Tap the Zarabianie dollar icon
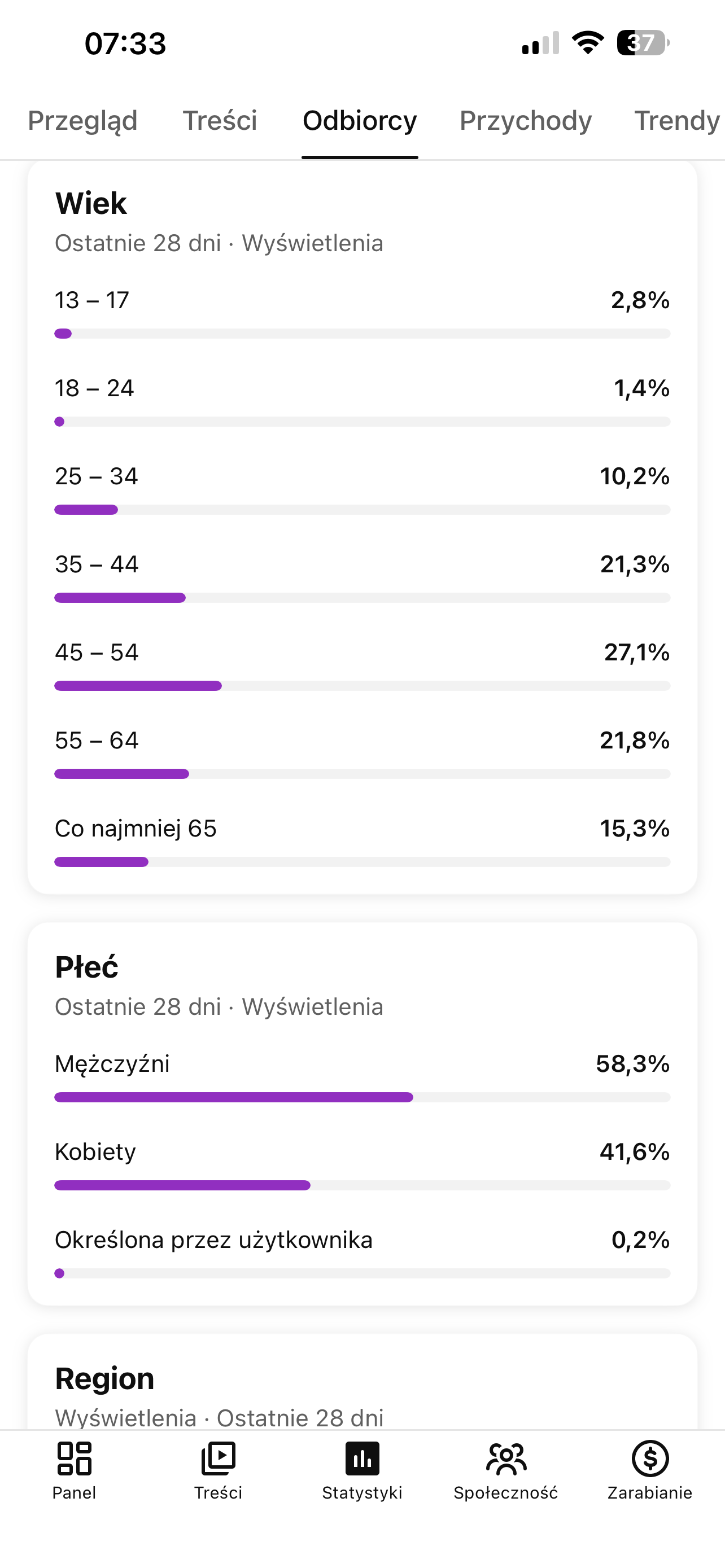 coord(650,1458)
